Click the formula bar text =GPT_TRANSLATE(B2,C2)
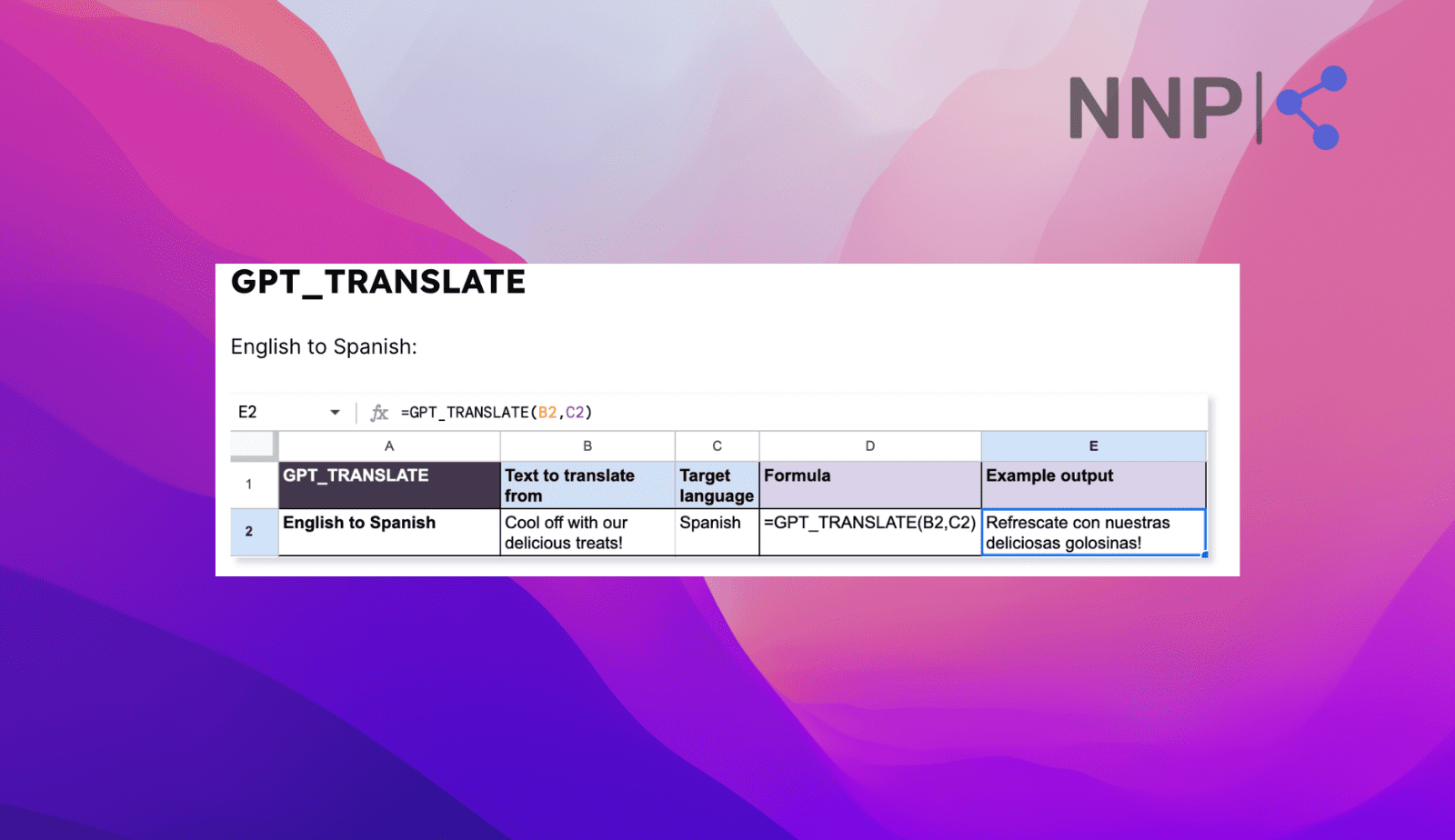Viewport: 1455px width, 840px height. coord(497,413)
